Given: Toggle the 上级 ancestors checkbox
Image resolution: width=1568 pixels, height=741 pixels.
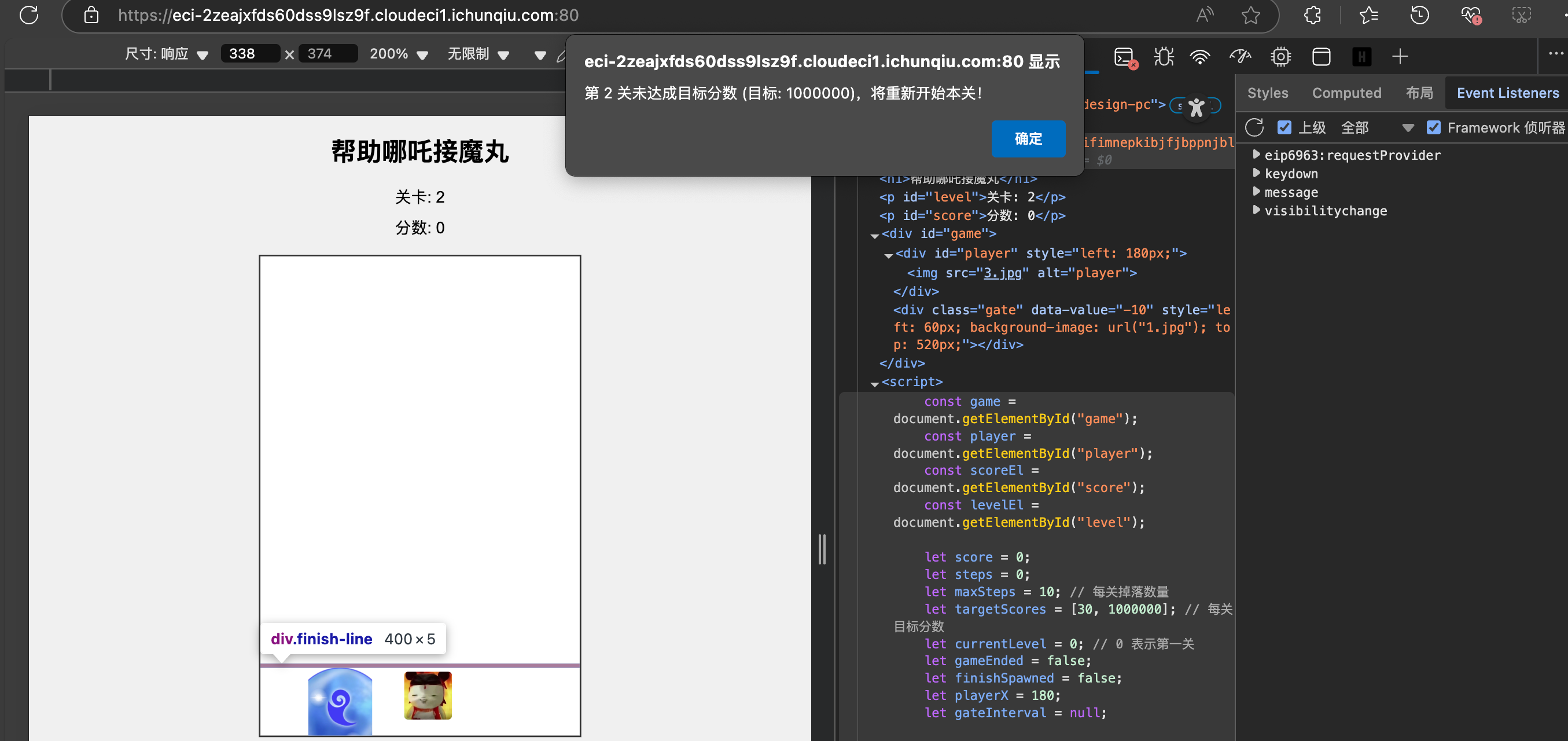Looking at the screenshot, I should pyautogui.click(x=1284, y=127).
